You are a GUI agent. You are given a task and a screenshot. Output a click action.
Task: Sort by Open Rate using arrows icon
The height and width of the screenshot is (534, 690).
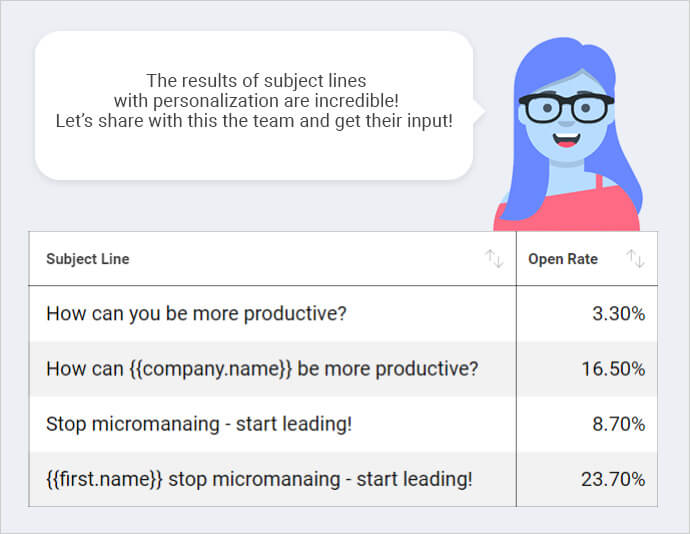tap(635, 258)
